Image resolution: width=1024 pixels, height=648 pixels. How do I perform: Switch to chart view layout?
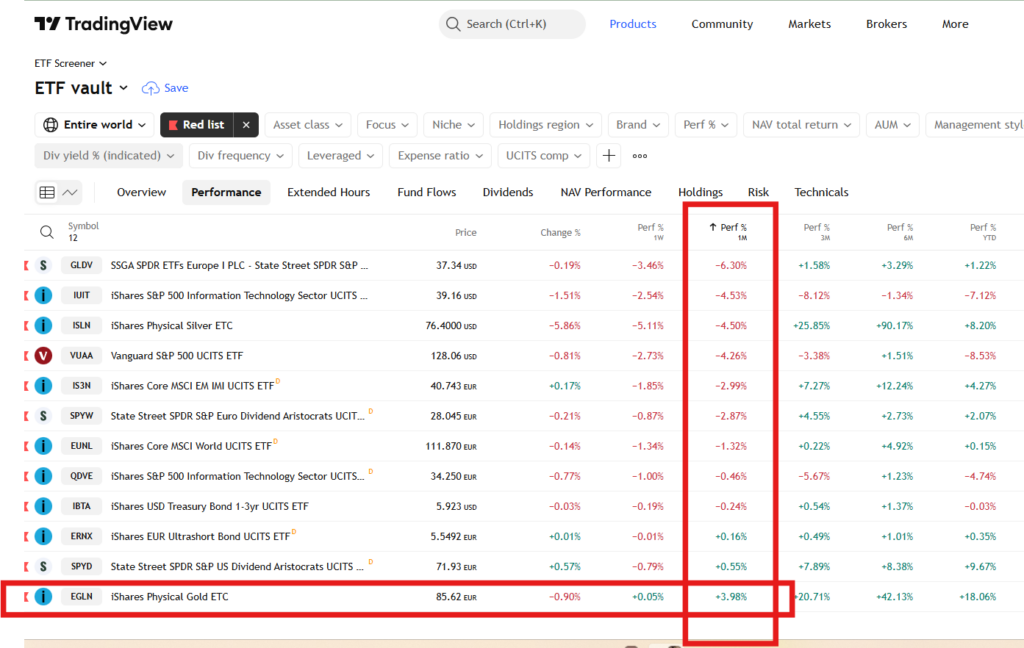70,192
